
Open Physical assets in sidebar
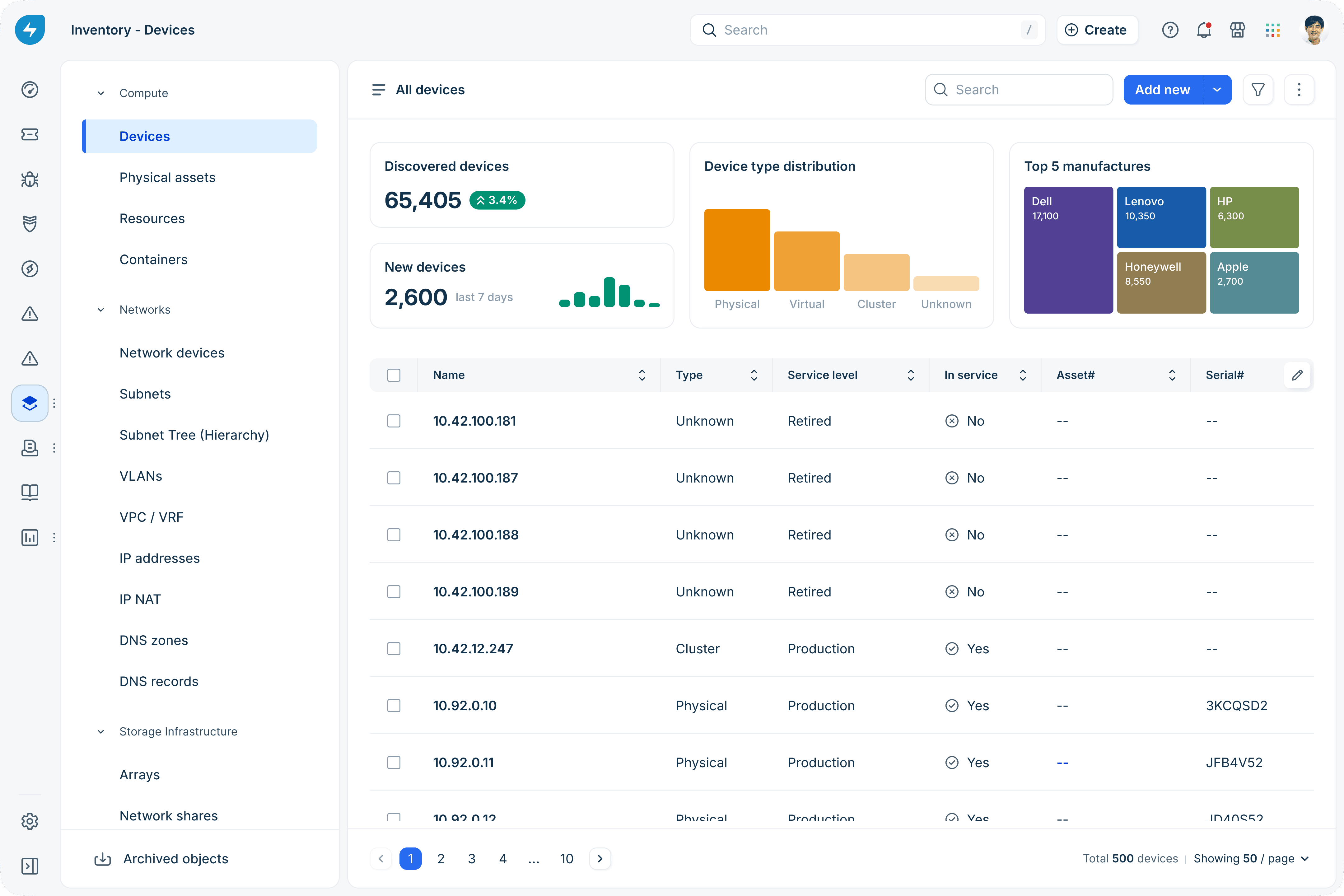(x=167, y=178)
